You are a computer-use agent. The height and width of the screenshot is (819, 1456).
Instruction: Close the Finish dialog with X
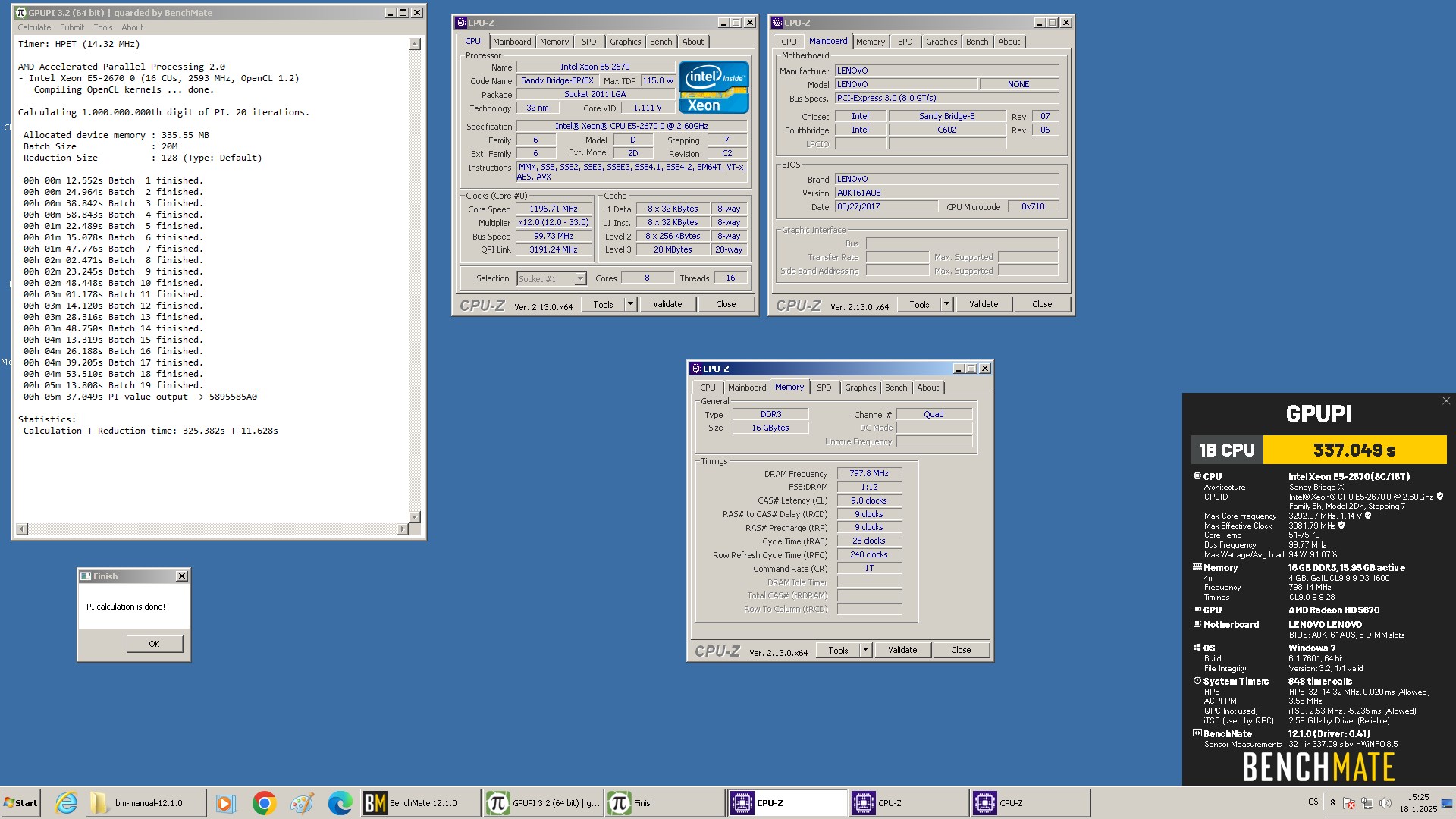(x=182, y=576)
